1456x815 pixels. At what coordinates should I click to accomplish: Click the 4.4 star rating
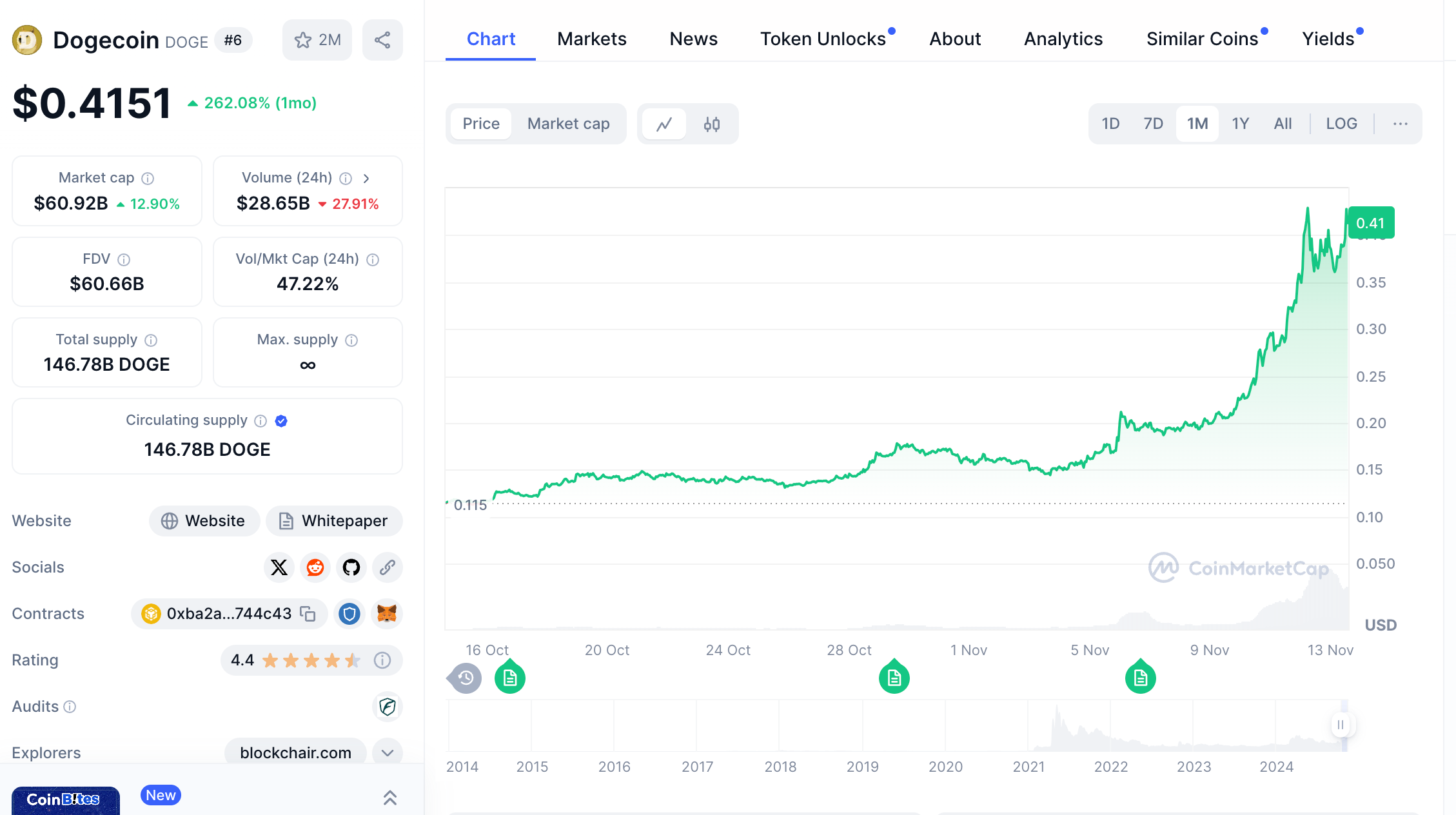pyautogui.click(x=295, y=660)
